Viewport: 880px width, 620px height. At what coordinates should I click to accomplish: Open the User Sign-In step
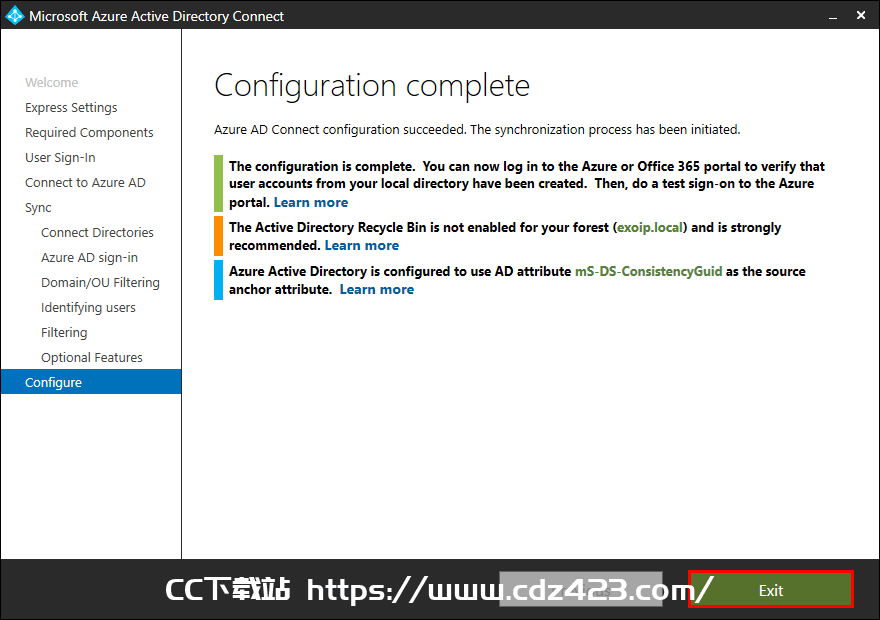tap(60, 158)
